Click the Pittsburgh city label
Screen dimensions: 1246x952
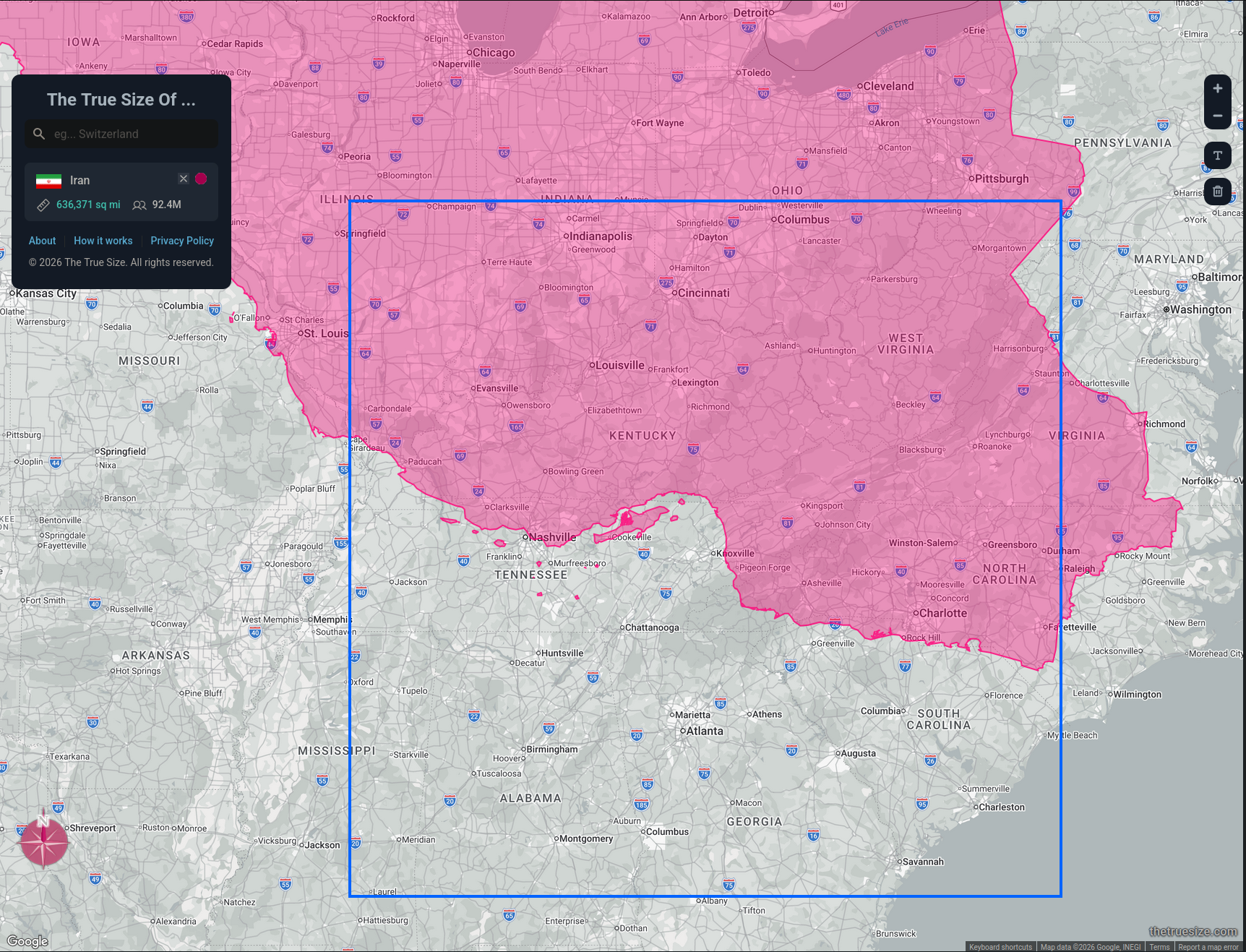(1002, 179)
